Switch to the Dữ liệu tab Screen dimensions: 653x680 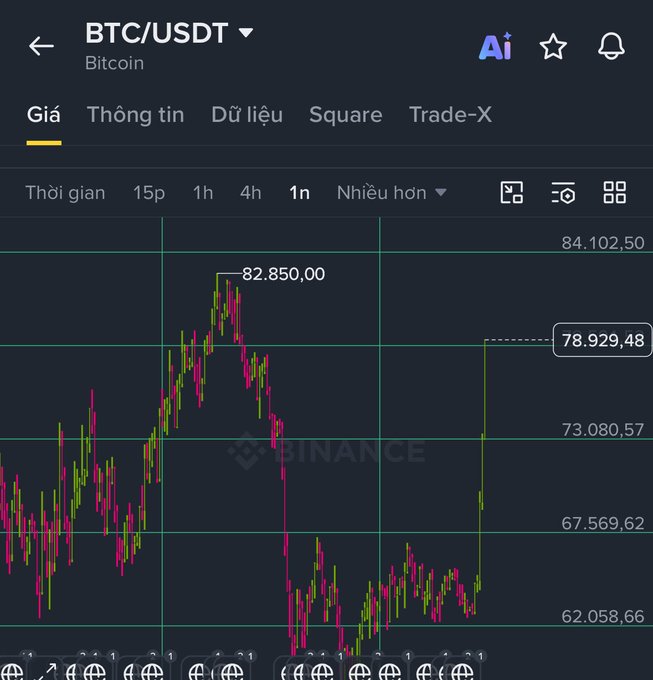click(x=247, y=115)
